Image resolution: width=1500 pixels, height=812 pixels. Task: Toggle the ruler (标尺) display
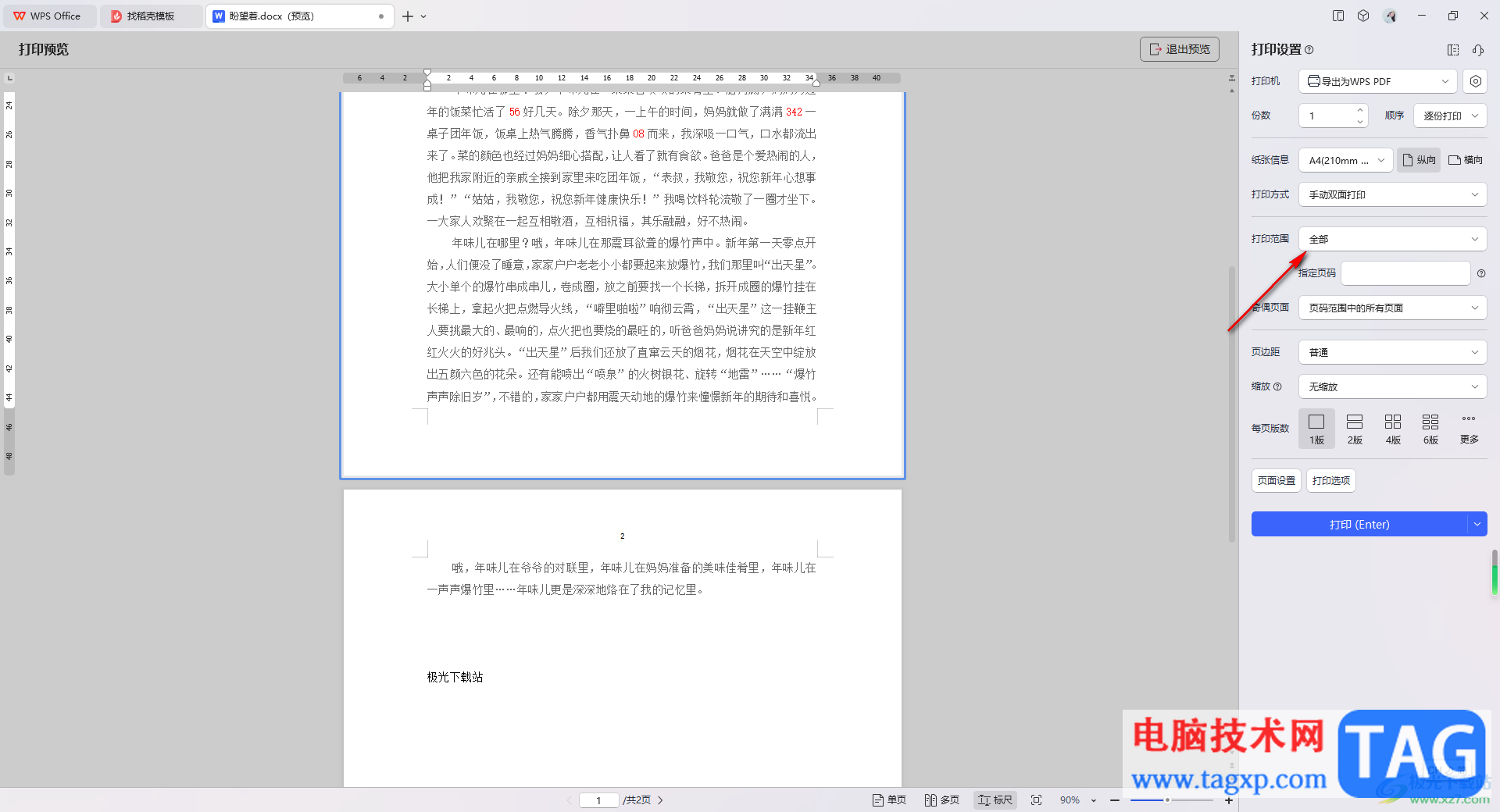995,800
